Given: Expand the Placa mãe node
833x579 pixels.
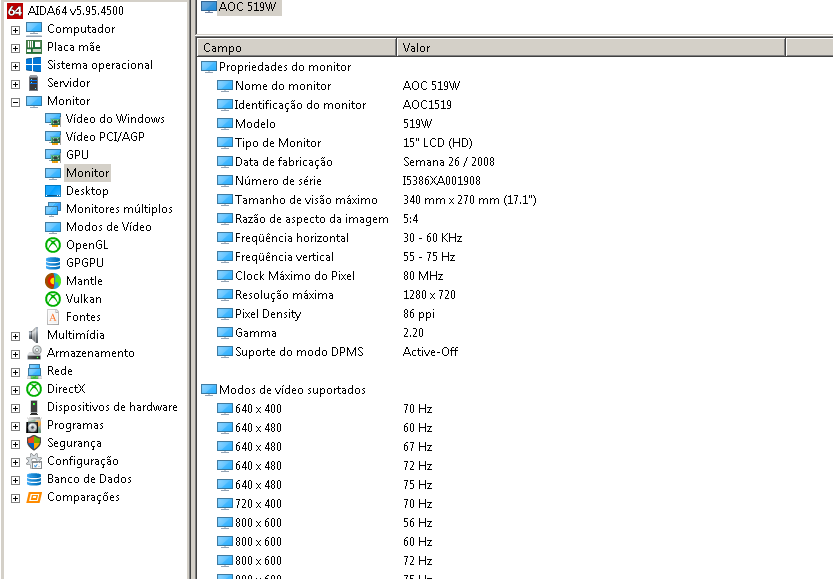Looking at the screenshot, I should 15,48.
